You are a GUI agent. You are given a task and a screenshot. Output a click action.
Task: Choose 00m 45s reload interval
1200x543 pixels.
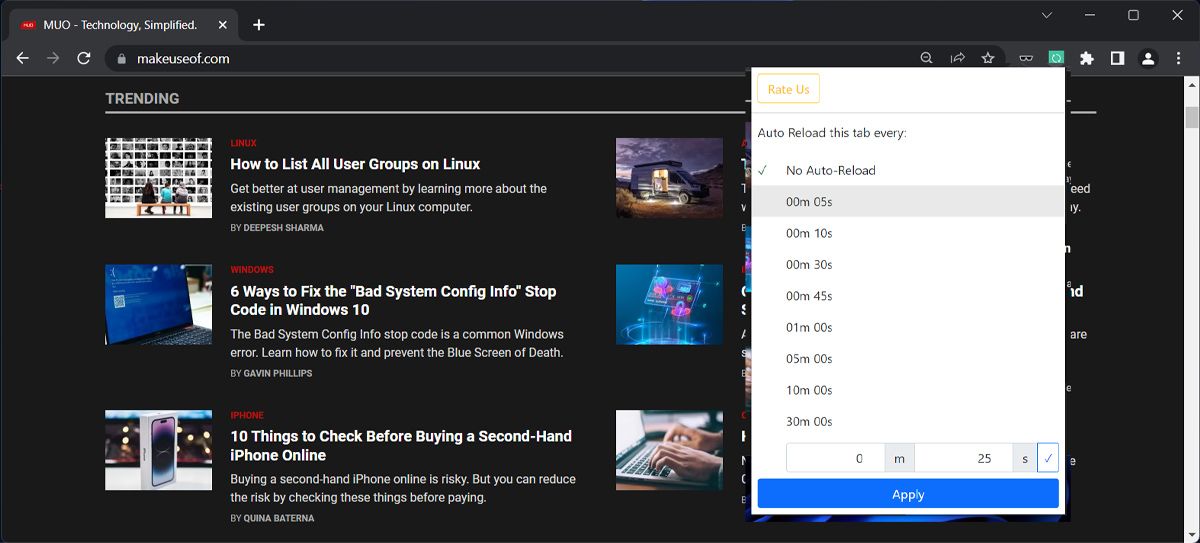coord(909,296)
